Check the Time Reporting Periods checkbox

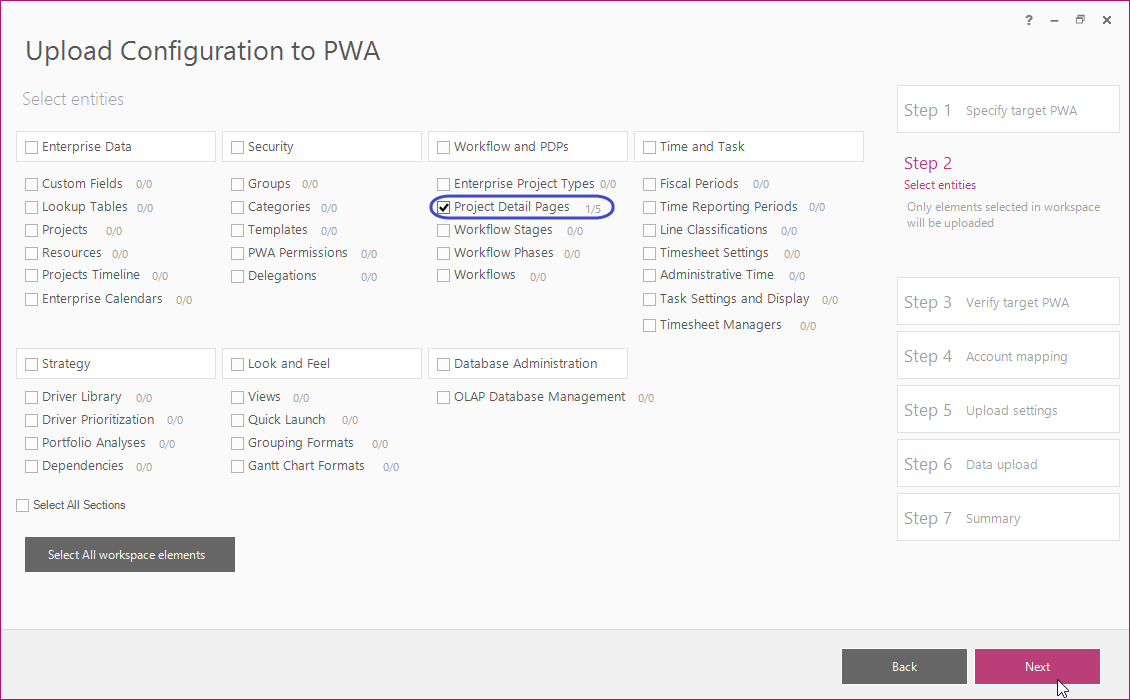pos(649,208)
